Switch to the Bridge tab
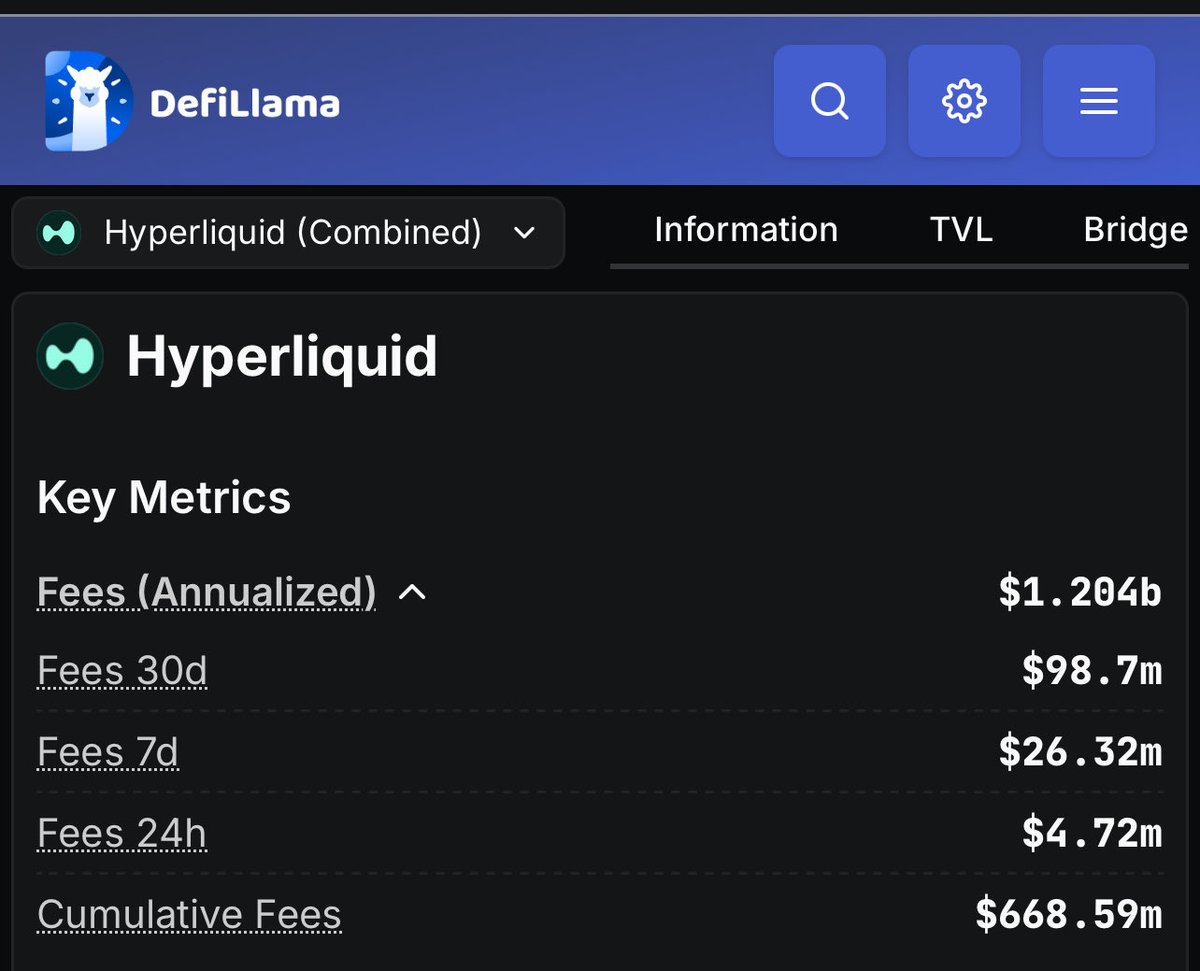The width and height of the screenshot is (1200, 971). (1136, 230)
